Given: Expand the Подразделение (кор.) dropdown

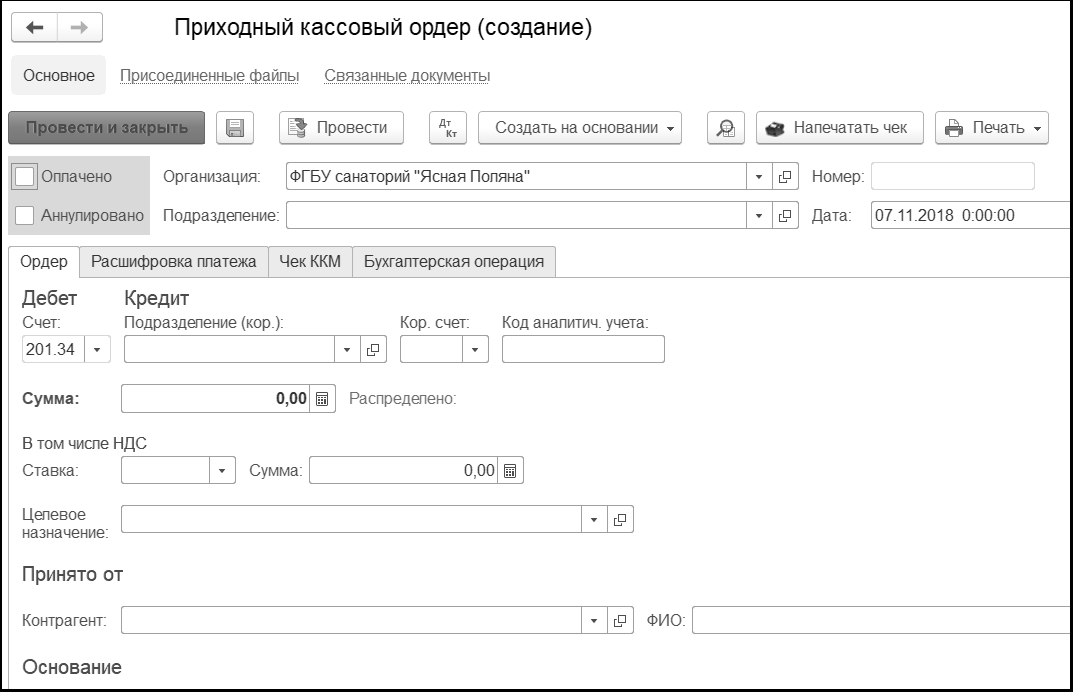Looking at the screenshot, I should click(x=347, y=349).
